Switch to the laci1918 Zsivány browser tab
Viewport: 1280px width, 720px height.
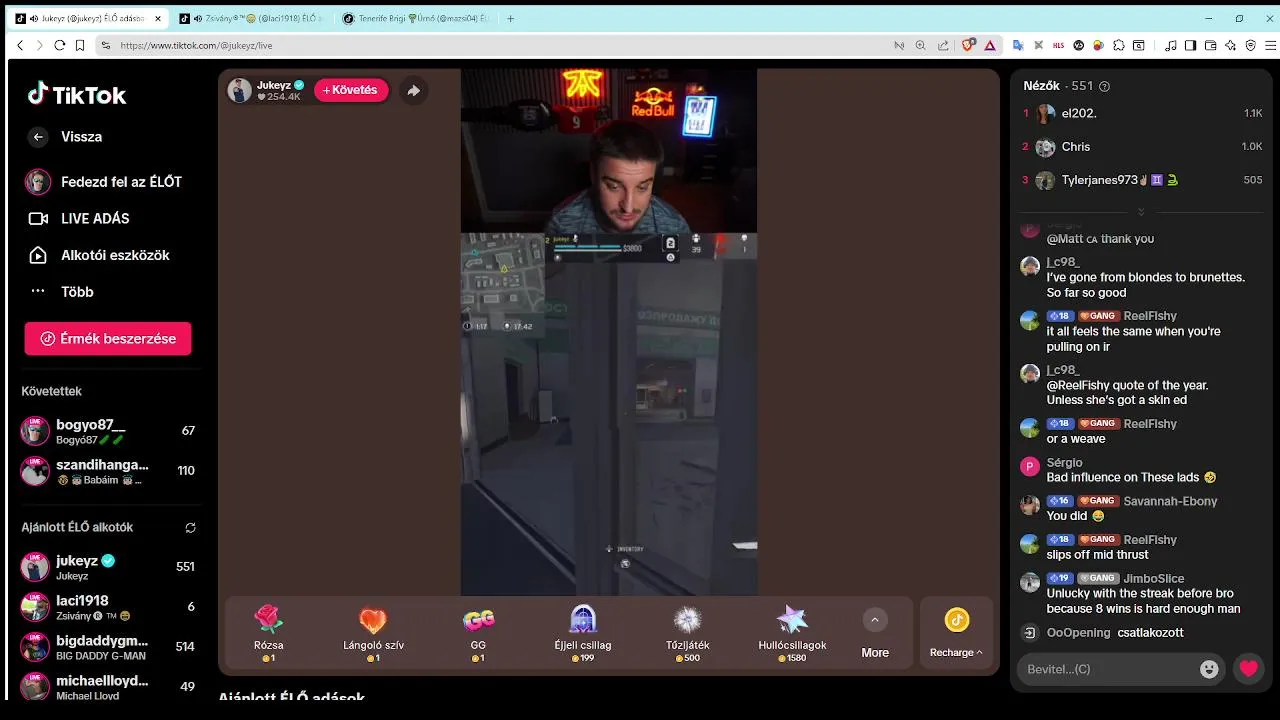pyautogui.click(x=251, y=18)
